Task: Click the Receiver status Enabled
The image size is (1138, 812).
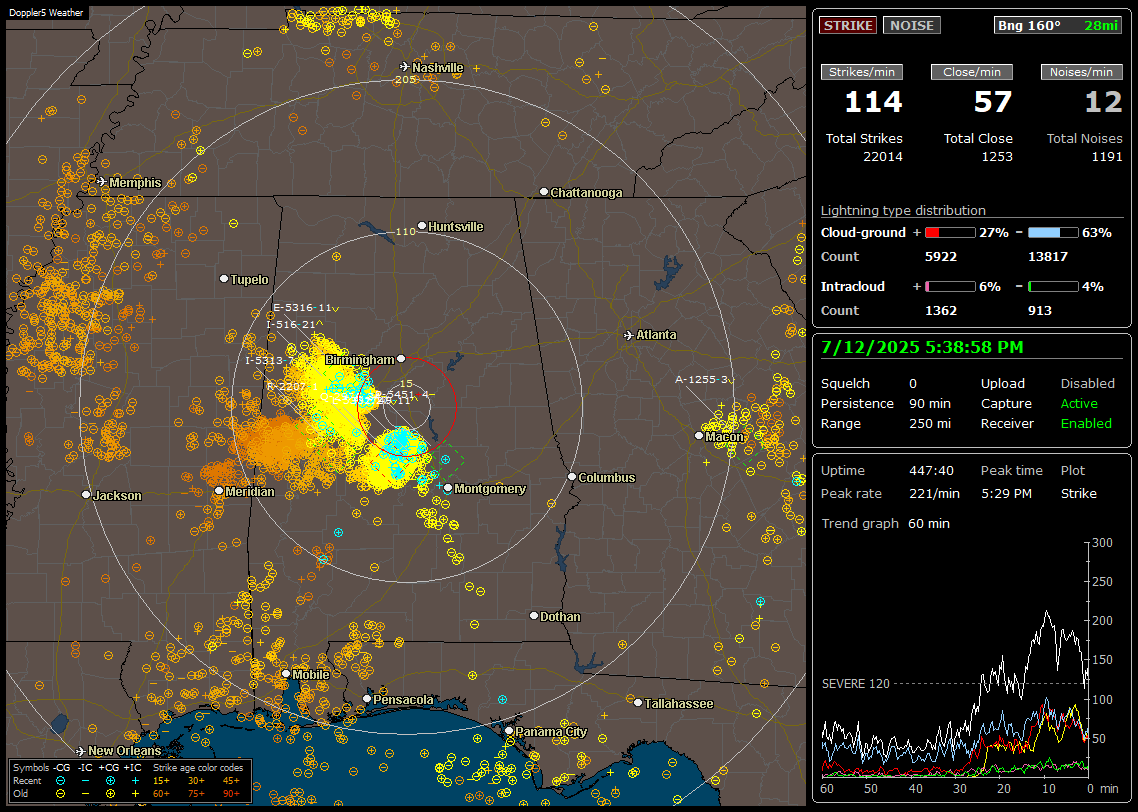Action: click(x=1086, y=423)
